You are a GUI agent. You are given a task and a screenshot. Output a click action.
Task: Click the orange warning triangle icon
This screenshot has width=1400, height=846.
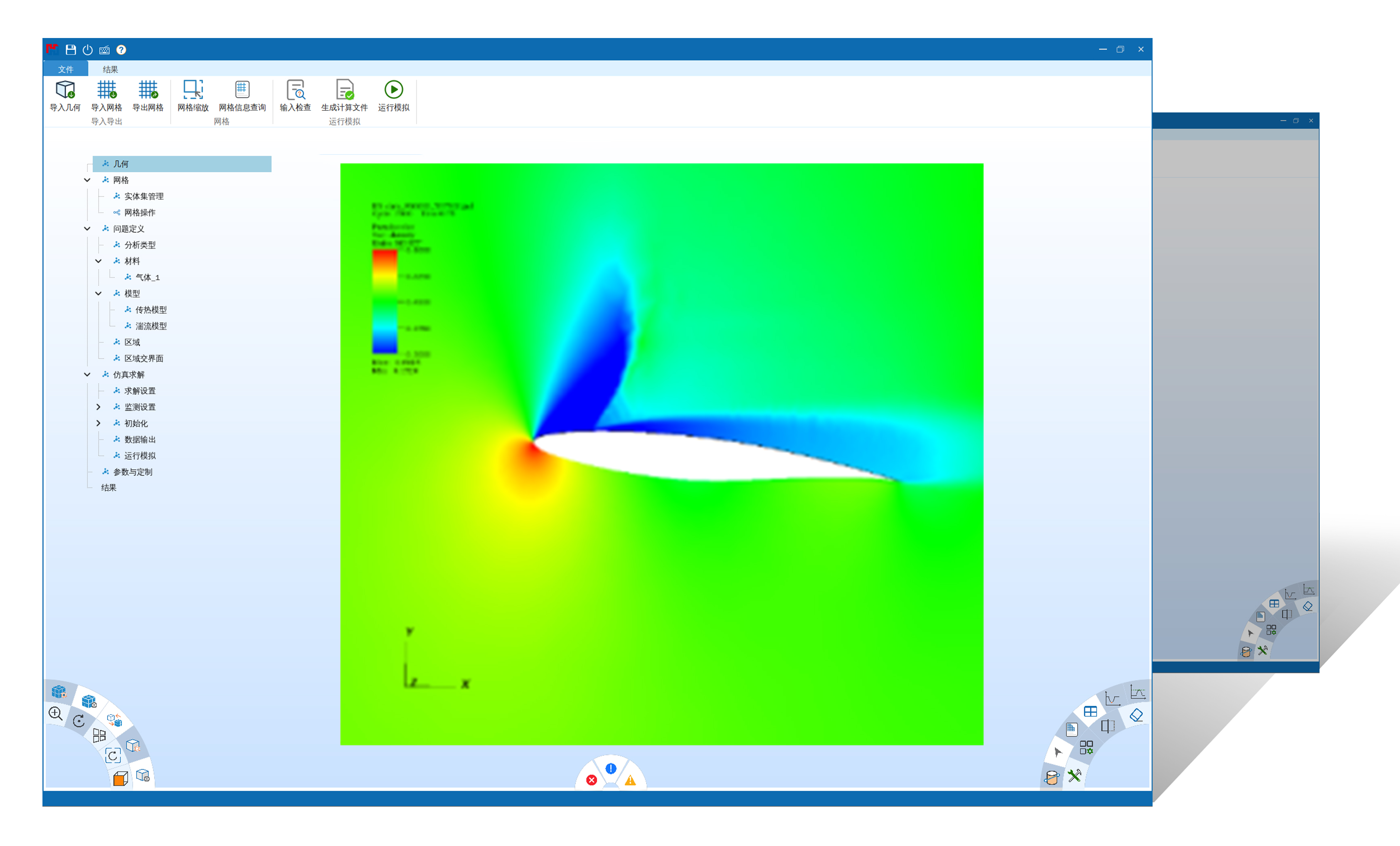click(630, 780)
